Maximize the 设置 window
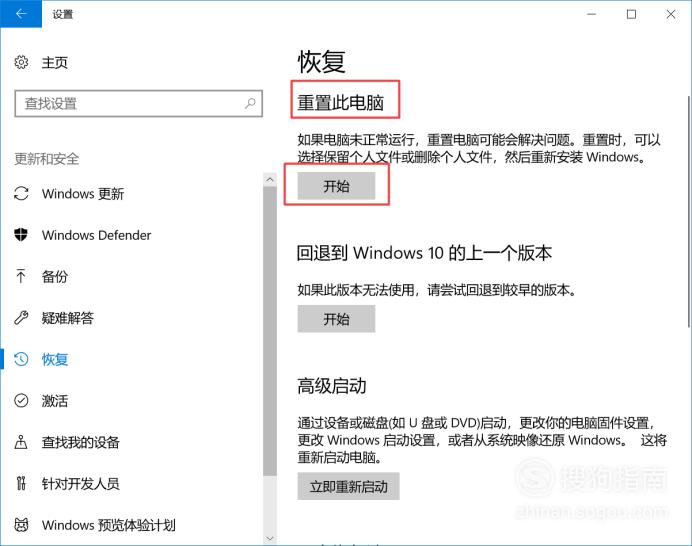 (x=631, y=14)
